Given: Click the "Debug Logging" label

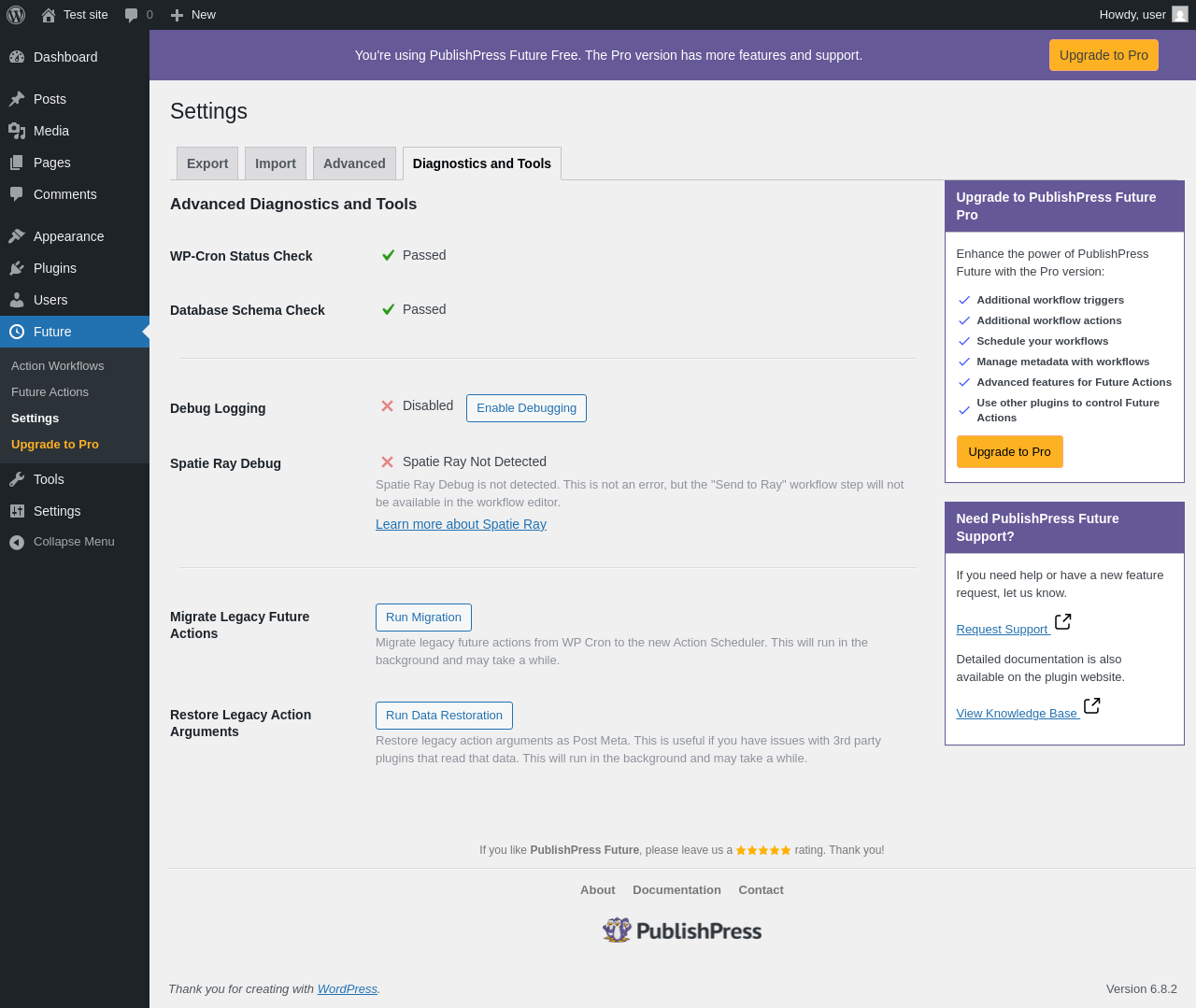Looking at the screenshot, I should click(x=218, y=408).
